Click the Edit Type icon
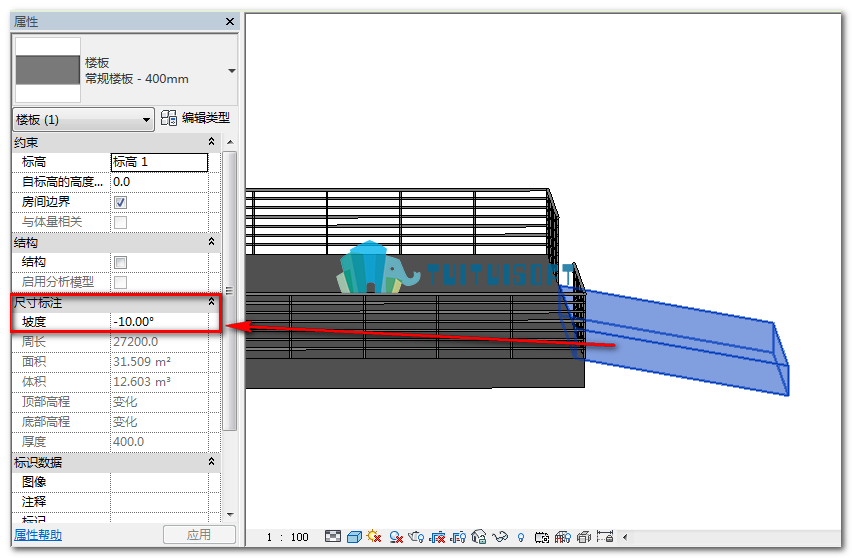Image resolution: width=852 pixels, height=558 pixels. (169, 118)
